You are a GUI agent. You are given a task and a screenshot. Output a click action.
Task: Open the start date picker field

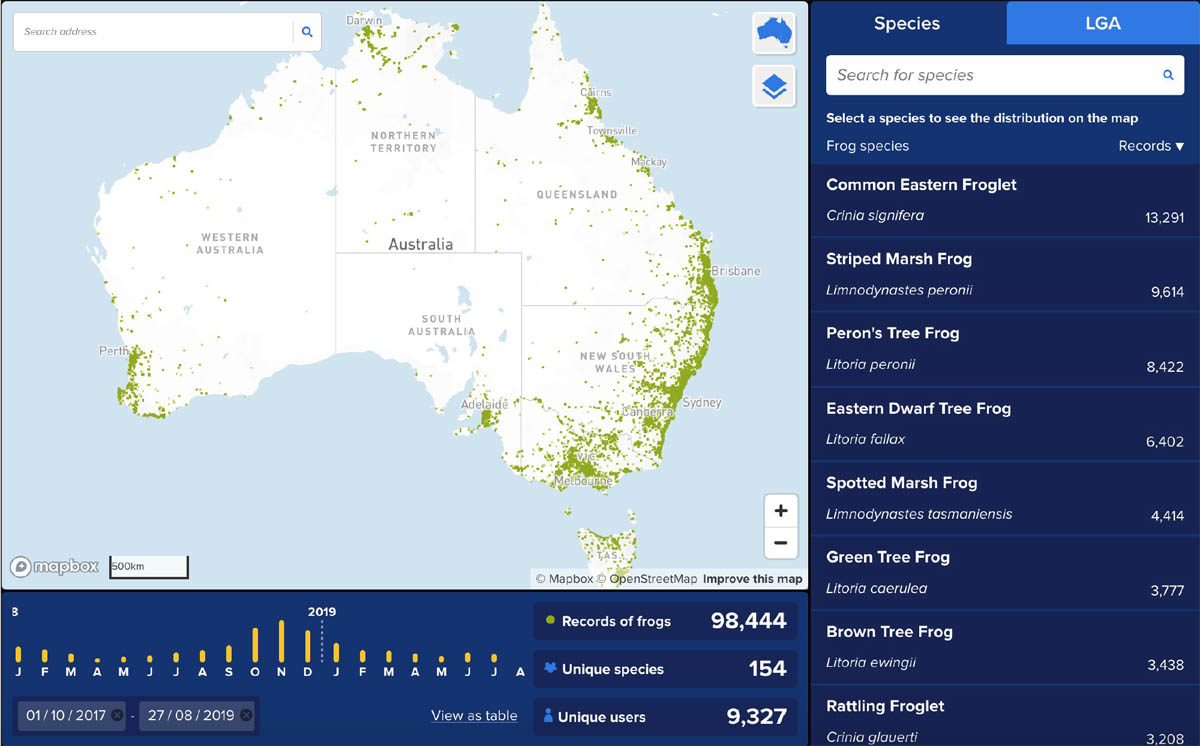(62, 715)
